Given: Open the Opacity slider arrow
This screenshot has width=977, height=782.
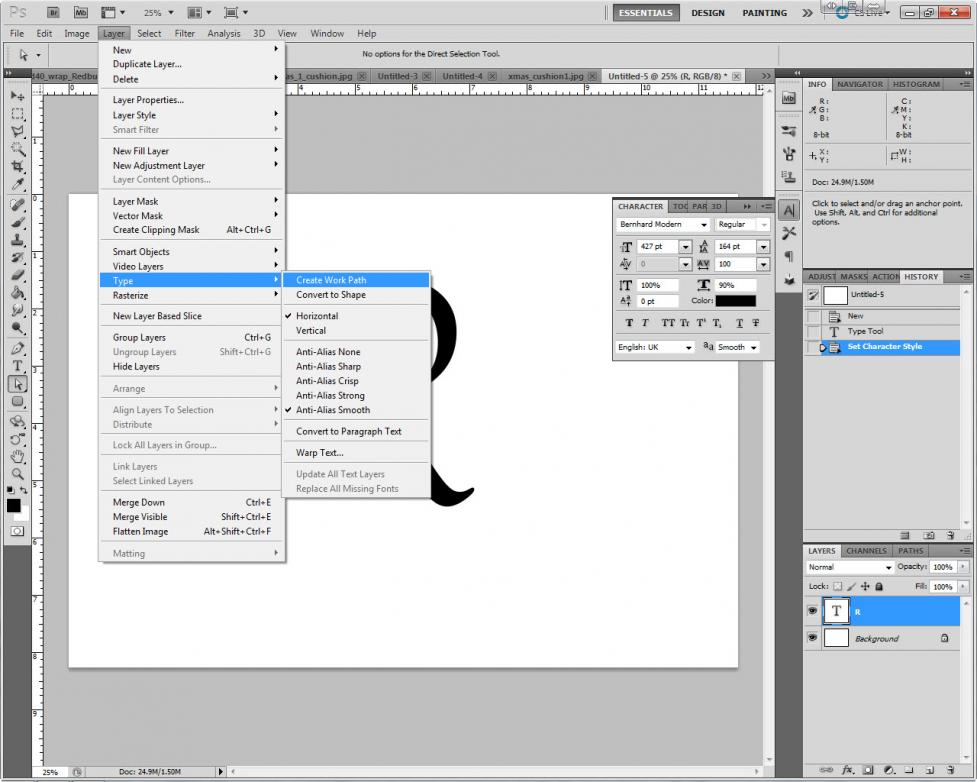Looking at the screenshot, I should (963, 566).
